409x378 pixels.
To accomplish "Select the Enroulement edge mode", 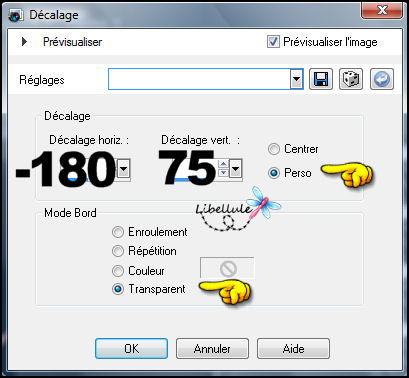I will [x=118, y=232].
